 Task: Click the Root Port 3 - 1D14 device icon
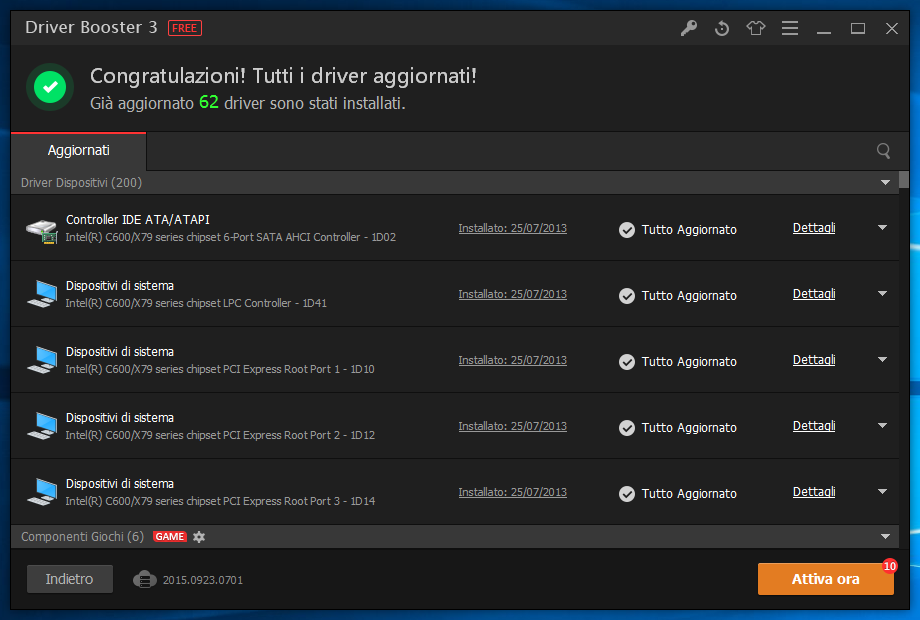click(42, 492)
